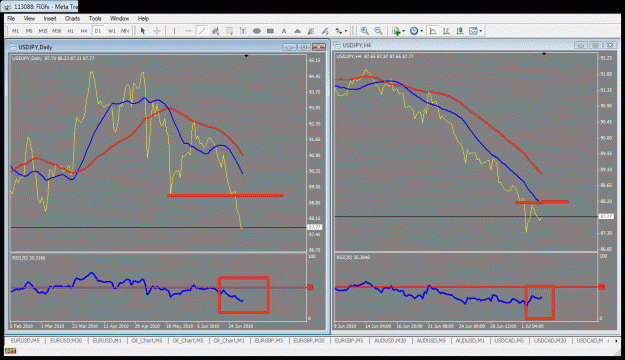Zoom in on the chart
Image resolution: width=625 pixels, height=360 pixels.
(x=364, y=31)
